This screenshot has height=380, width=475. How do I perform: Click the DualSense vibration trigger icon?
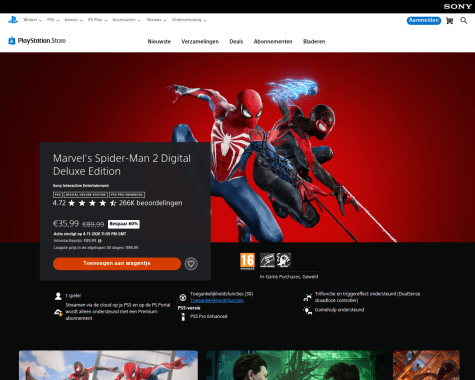tap(307, 297)
